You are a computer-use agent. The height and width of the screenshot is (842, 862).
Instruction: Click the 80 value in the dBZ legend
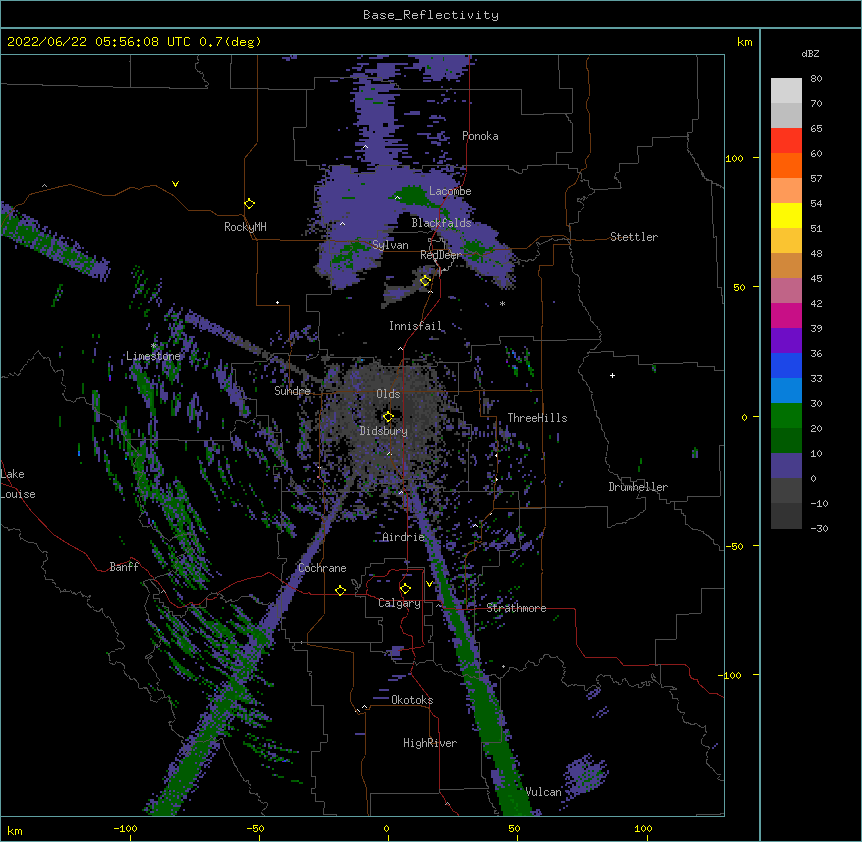point(816,79)
